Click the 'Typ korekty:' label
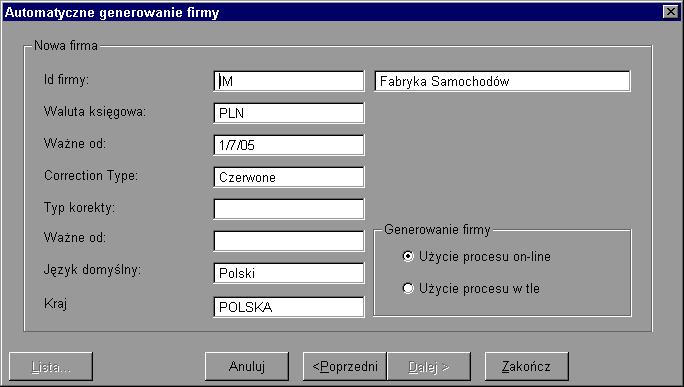The image size is (684, 387). [79, 208]
